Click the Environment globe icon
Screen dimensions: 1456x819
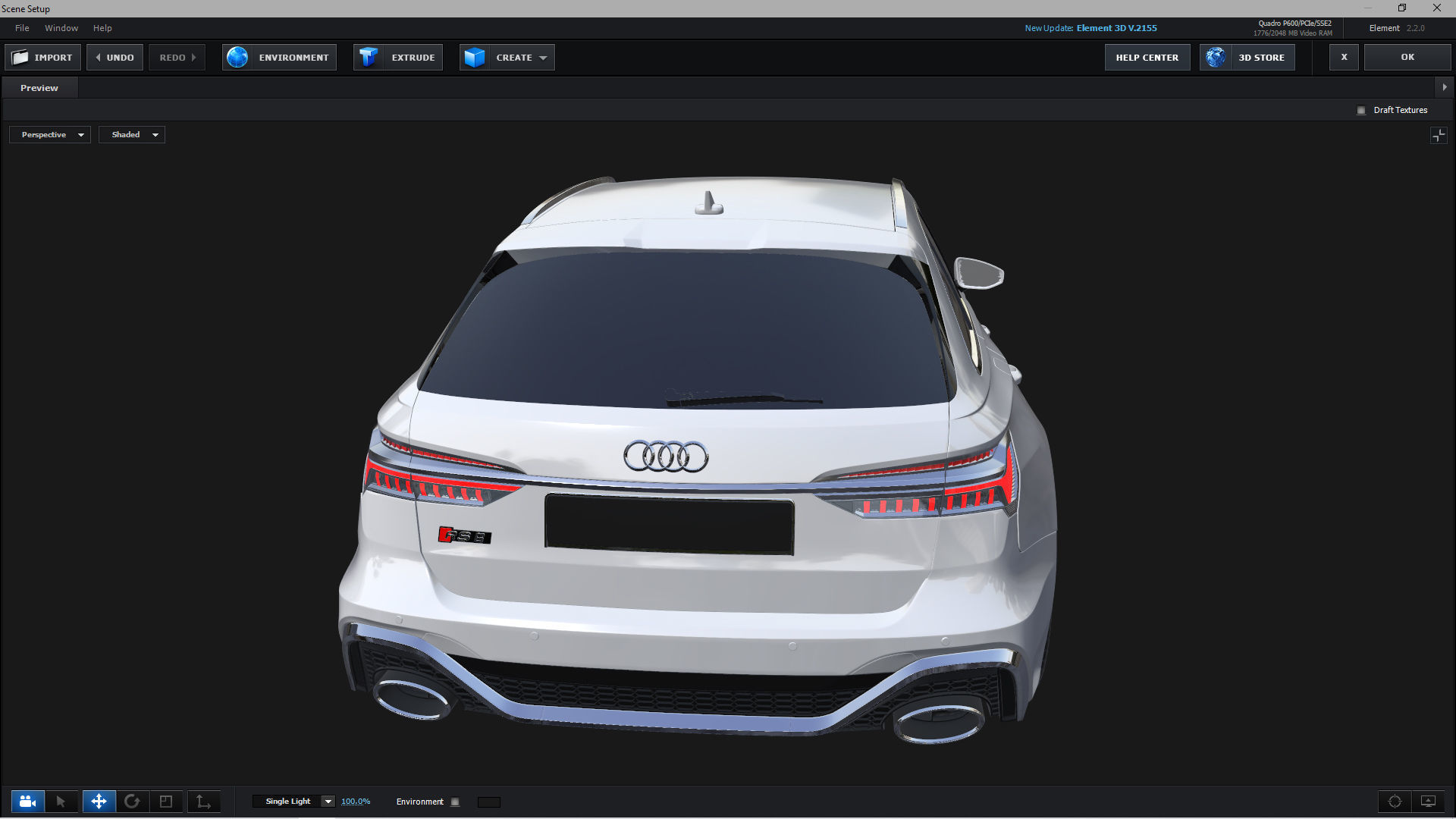237,58
